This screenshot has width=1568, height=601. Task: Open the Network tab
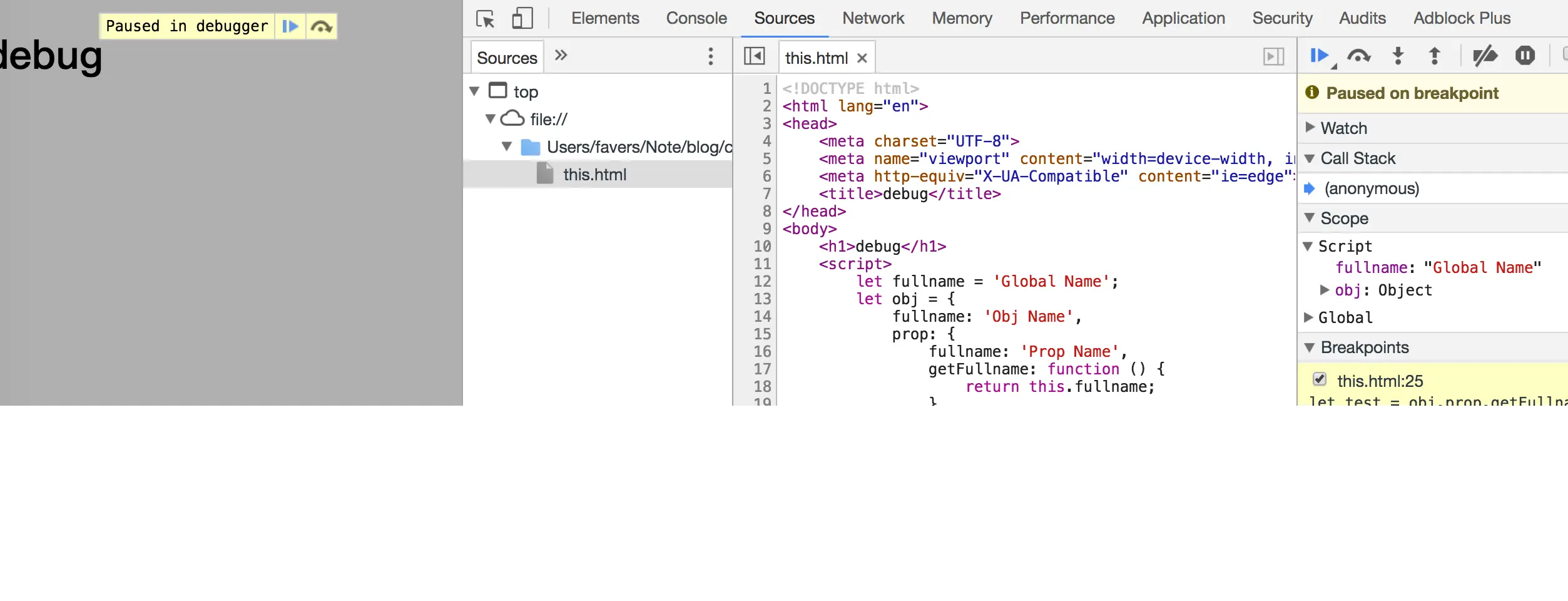tap(873, 18)
